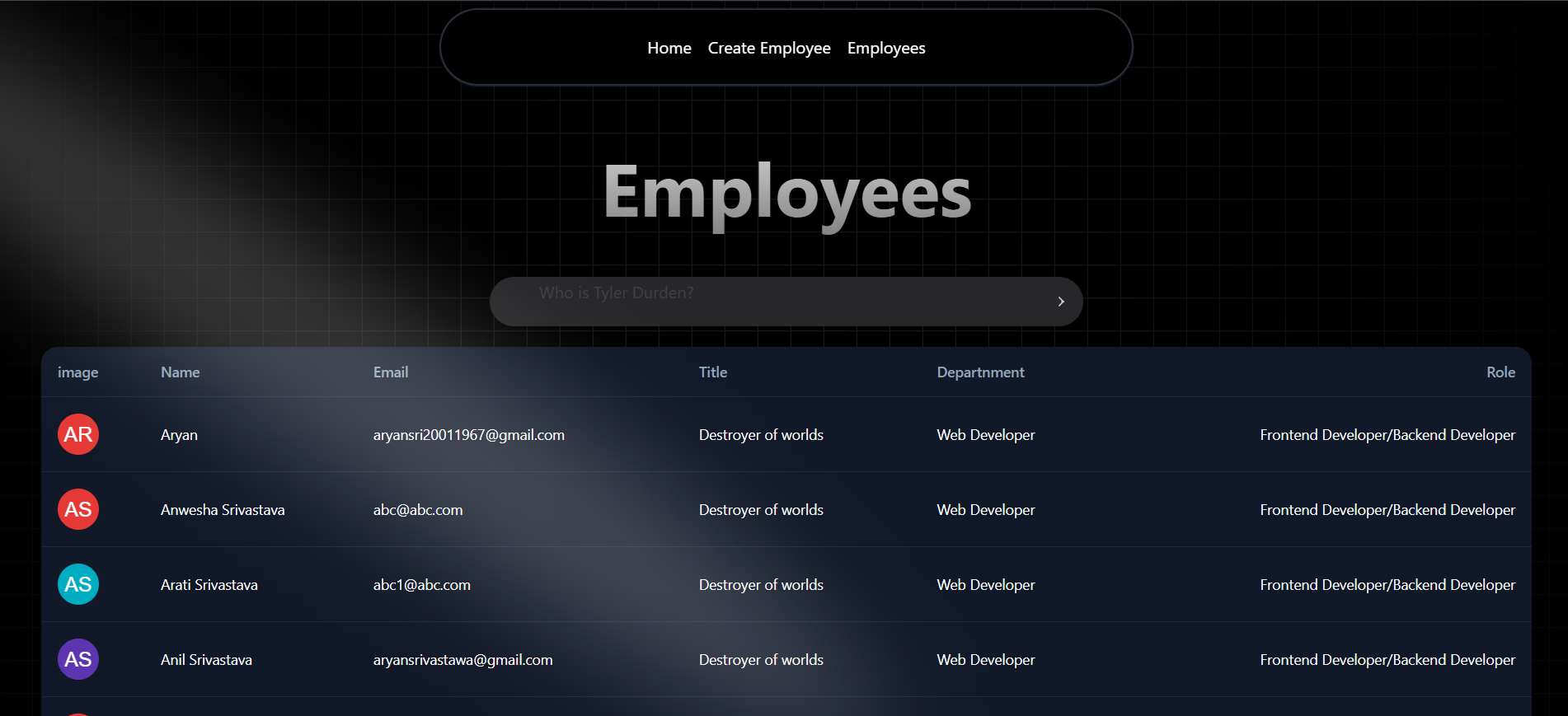Screen dimensions: 1568x716
Task: Click the Department column header
Action: coord(980,372)
